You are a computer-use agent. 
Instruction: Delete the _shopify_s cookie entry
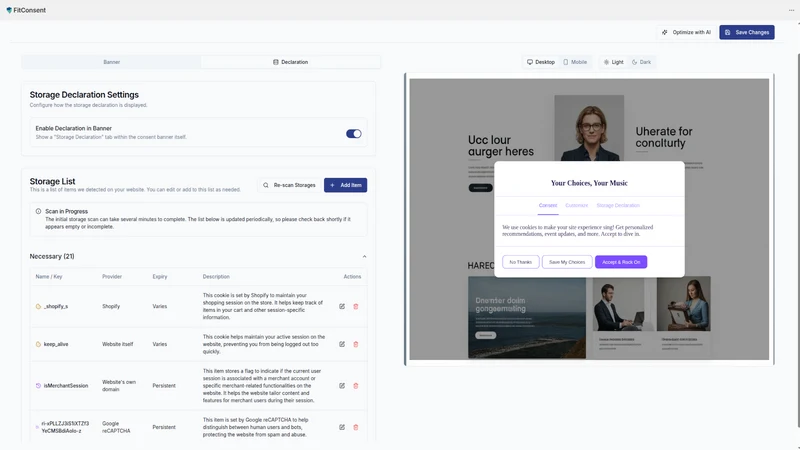(356, 307)
